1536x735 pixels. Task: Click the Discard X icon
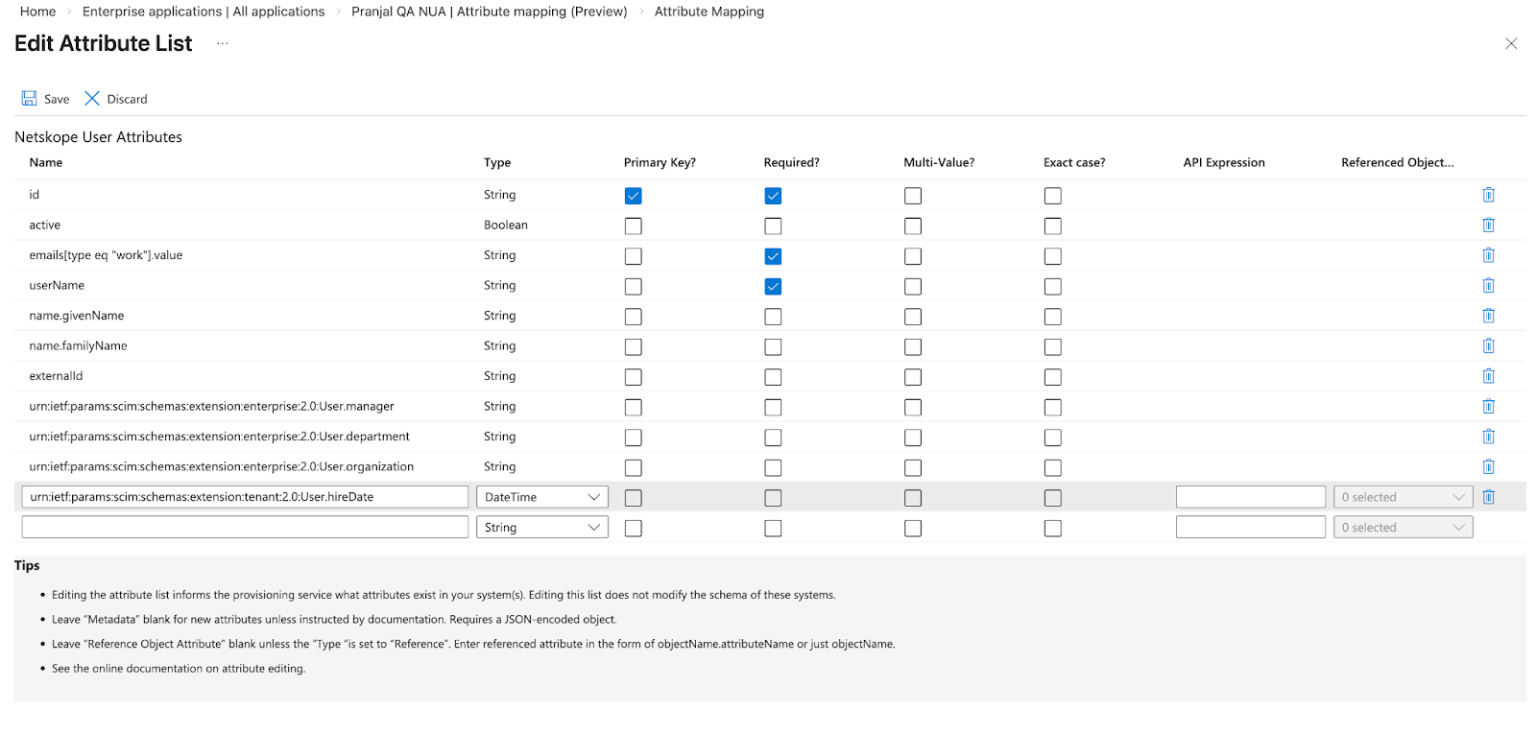pyautogui.click(x=92, y=98)
